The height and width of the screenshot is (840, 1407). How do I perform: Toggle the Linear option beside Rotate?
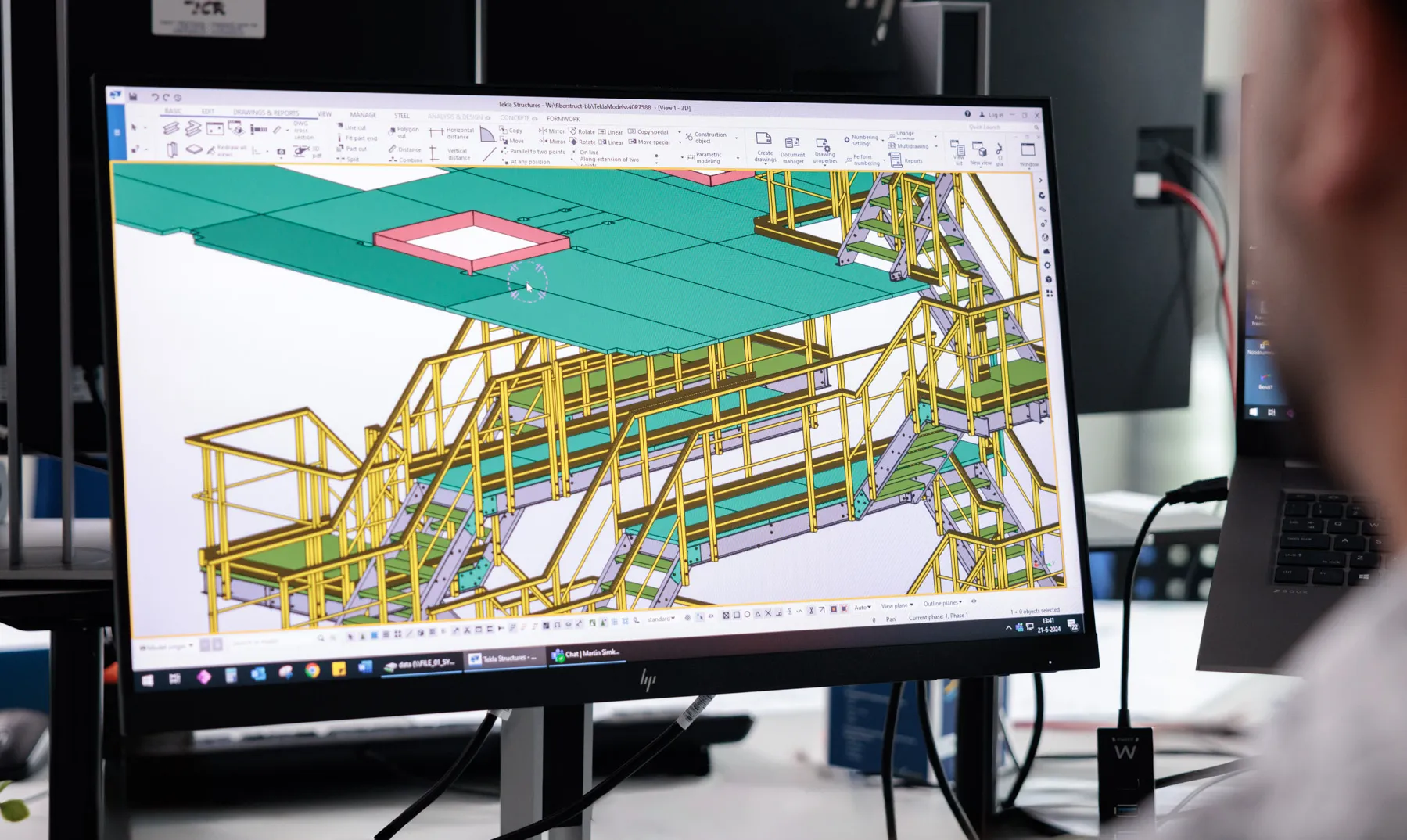[x=611, y=132]
